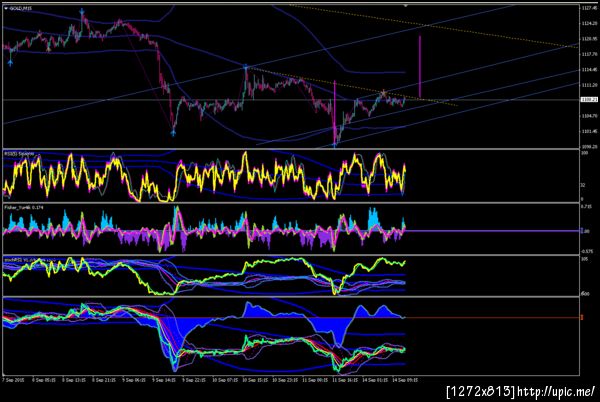
Task: Select the magenta vertical line at 11 Sep low
Action: [335, 112]
